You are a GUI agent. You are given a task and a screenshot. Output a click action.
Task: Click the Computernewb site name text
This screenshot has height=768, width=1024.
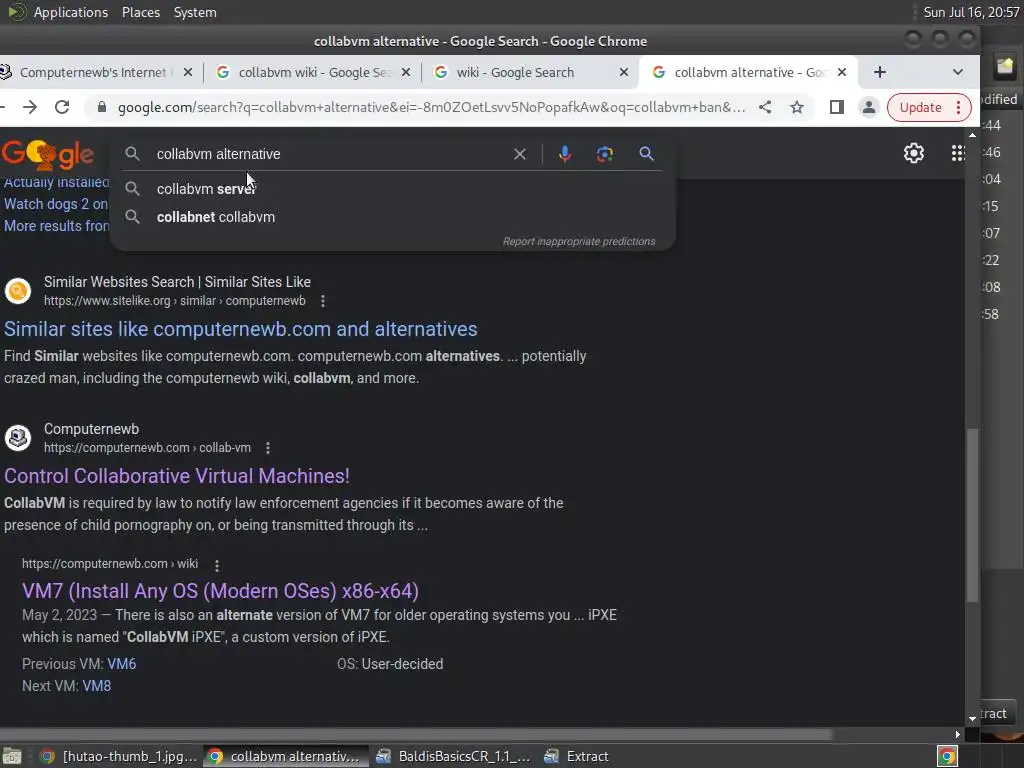[x=91, y=429]
